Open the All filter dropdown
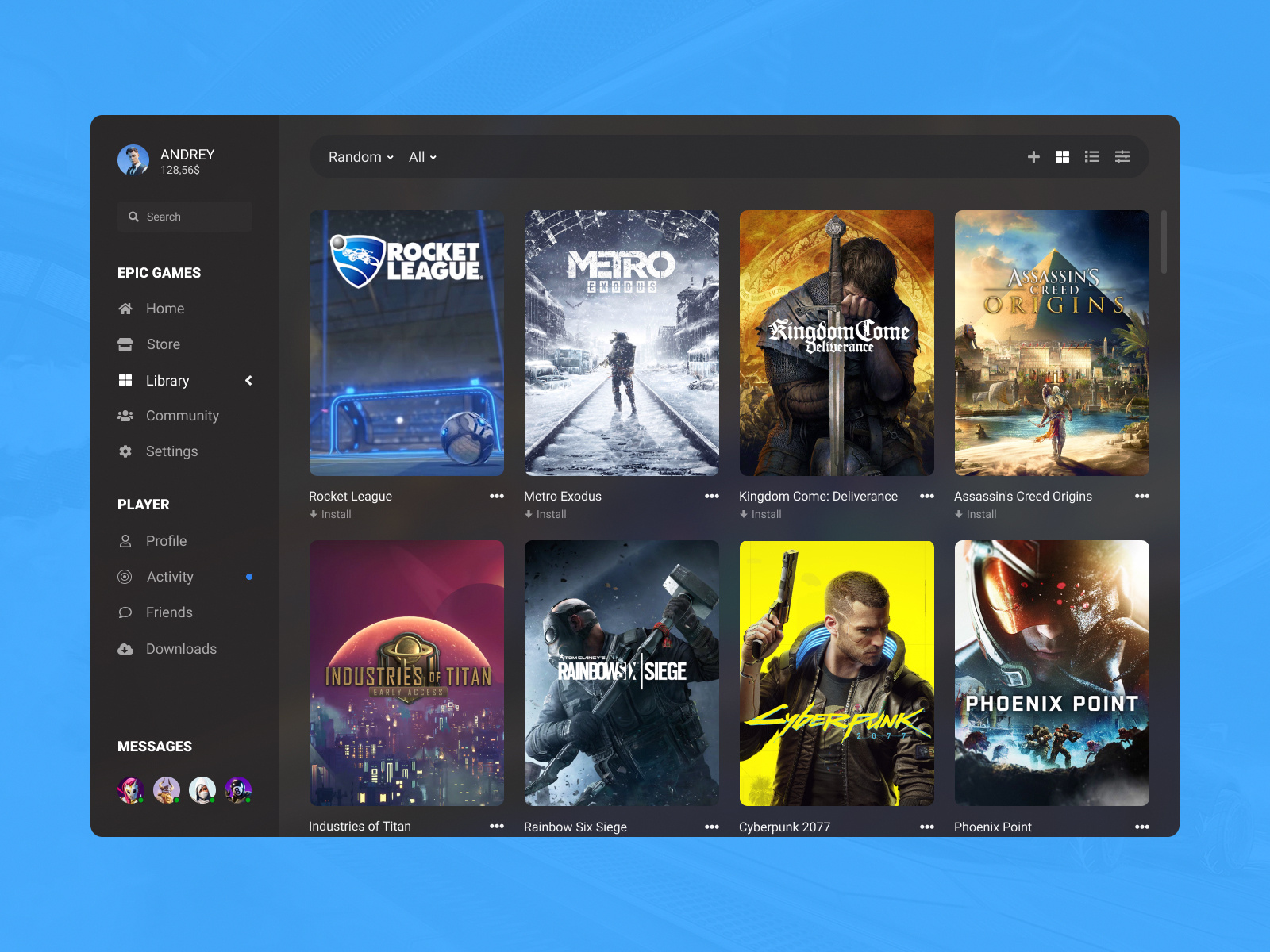The image size is (1270, 952). tap(422, 157)
